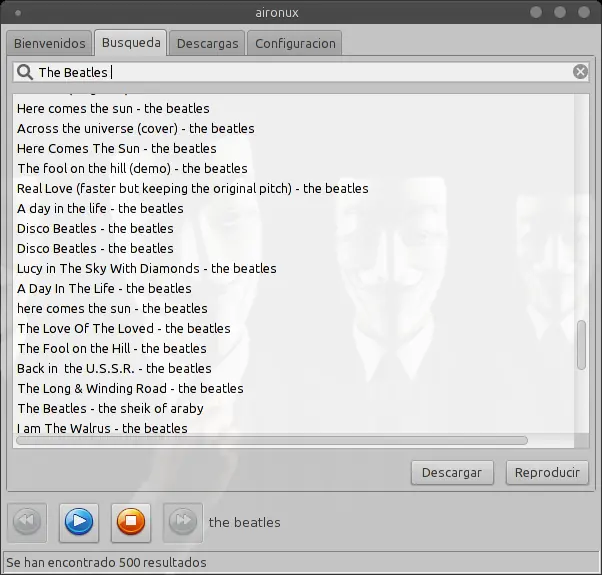Select the Busqueda tab

click(x=131, y=43)
